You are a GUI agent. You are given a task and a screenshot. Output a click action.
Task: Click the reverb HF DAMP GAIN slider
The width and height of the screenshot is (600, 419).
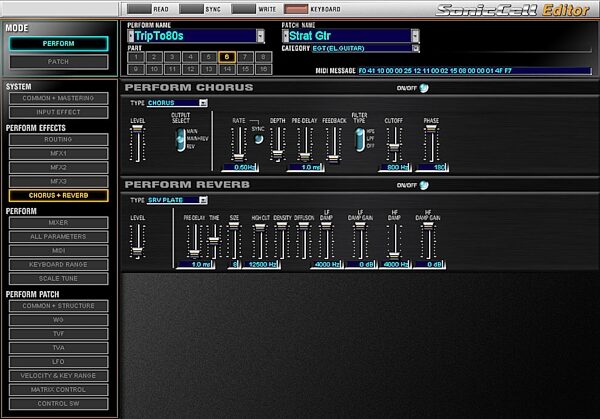pos(428,241)
